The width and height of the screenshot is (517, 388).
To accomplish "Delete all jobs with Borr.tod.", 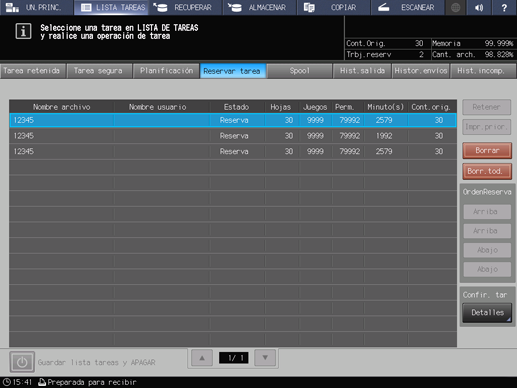I will point(487,171).
